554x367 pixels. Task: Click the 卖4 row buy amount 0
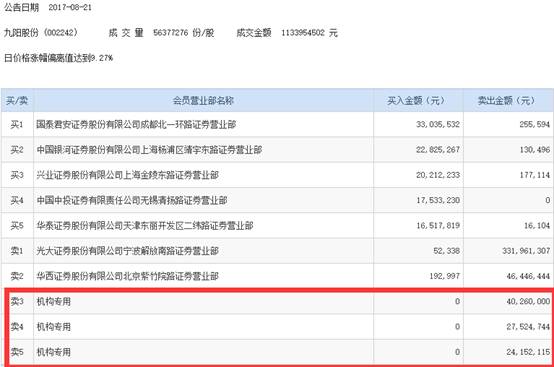click(457, 326)
